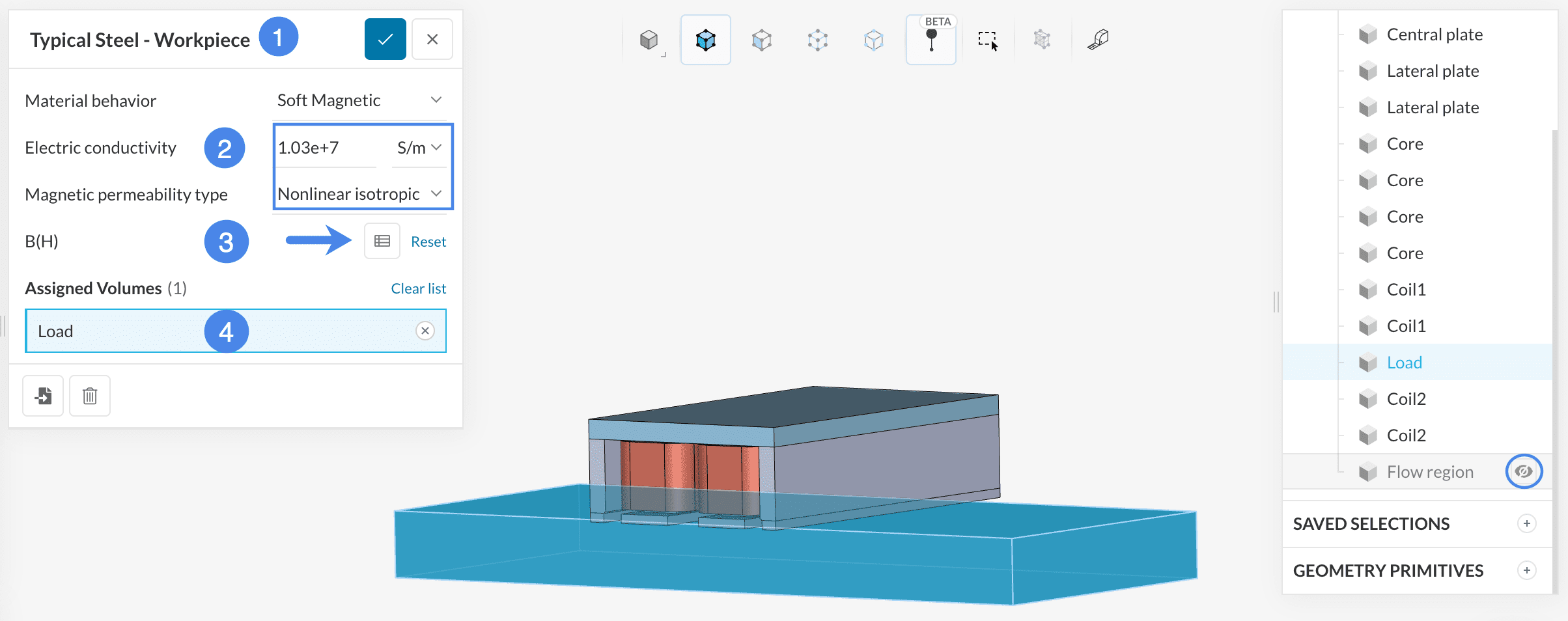Screen dimensions: 1568x621
Task: Select Central plate in geometry tree
Action: (x=1434, y=34)
